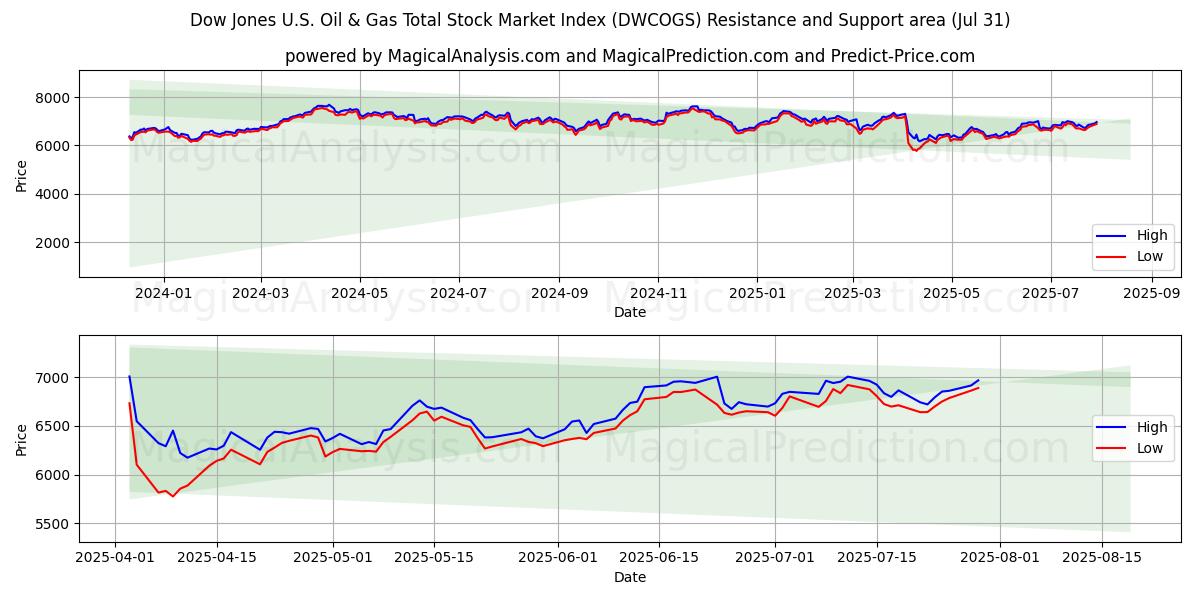Image resolution: width=1200 pixels, height=600 pixels.
Task: Click the 2025-04-01 date tick label
Action: click(116, 558)
